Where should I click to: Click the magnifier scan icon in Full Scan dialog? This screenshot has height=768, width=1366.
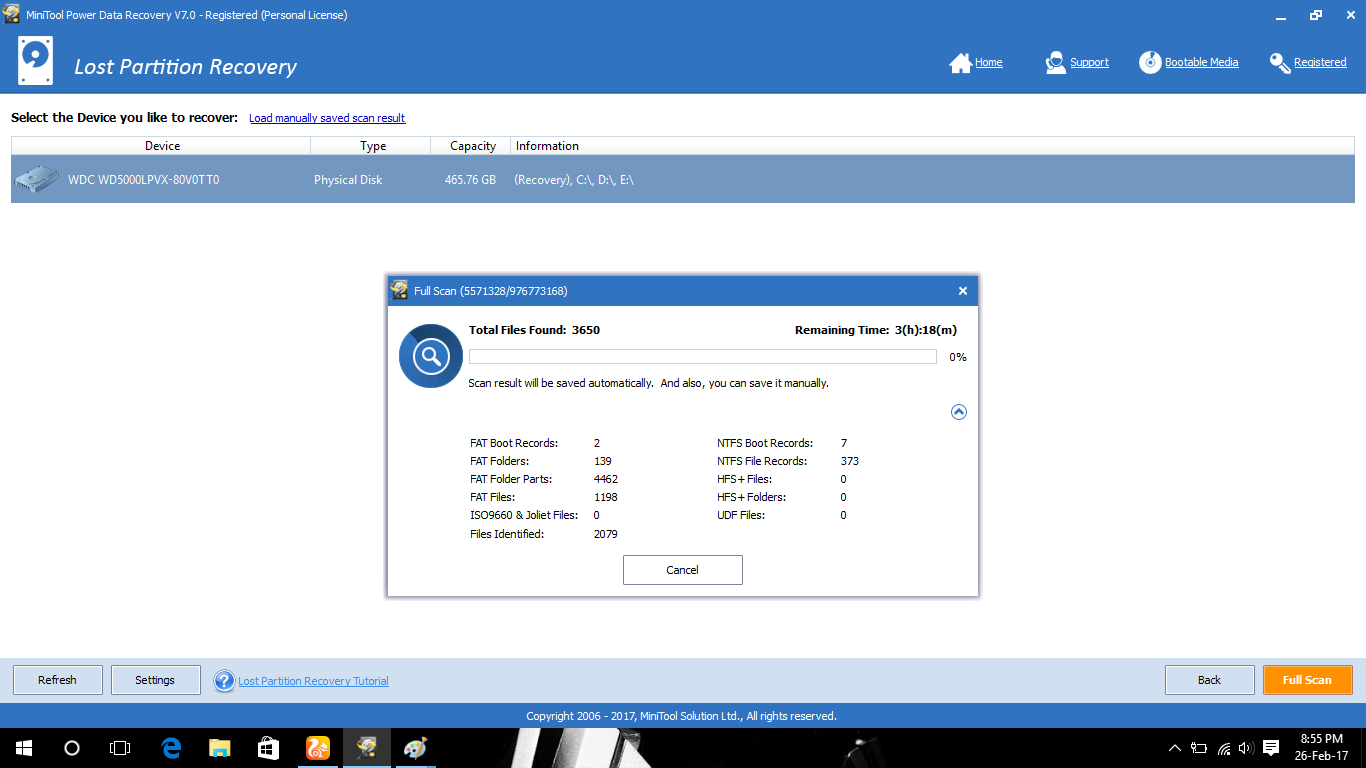[x=431, y=355]
